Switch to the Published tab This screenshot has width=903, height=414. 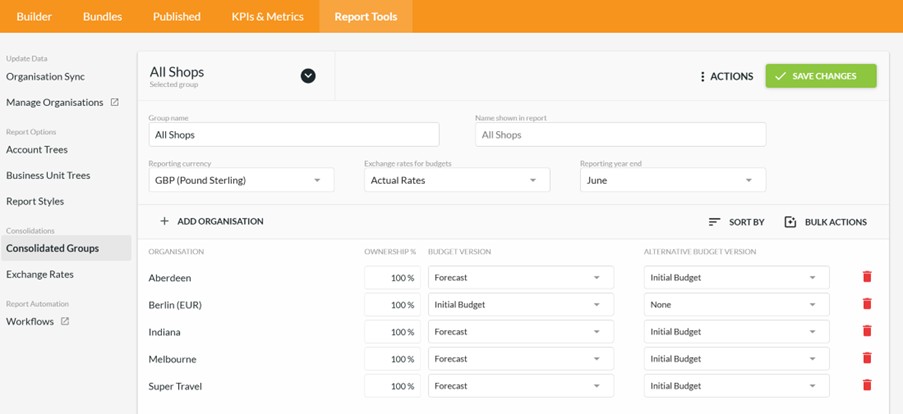click(x=177, y=16)
